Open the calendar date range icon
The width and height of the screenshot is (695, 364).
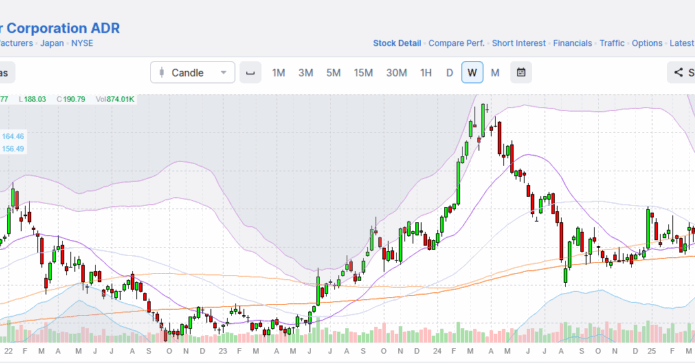(x=521, y=72)
